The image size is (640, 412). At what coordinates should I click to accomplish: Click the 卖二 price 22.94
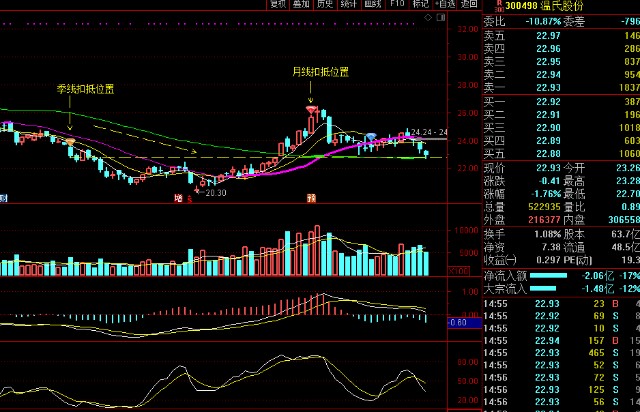[548, 75]
